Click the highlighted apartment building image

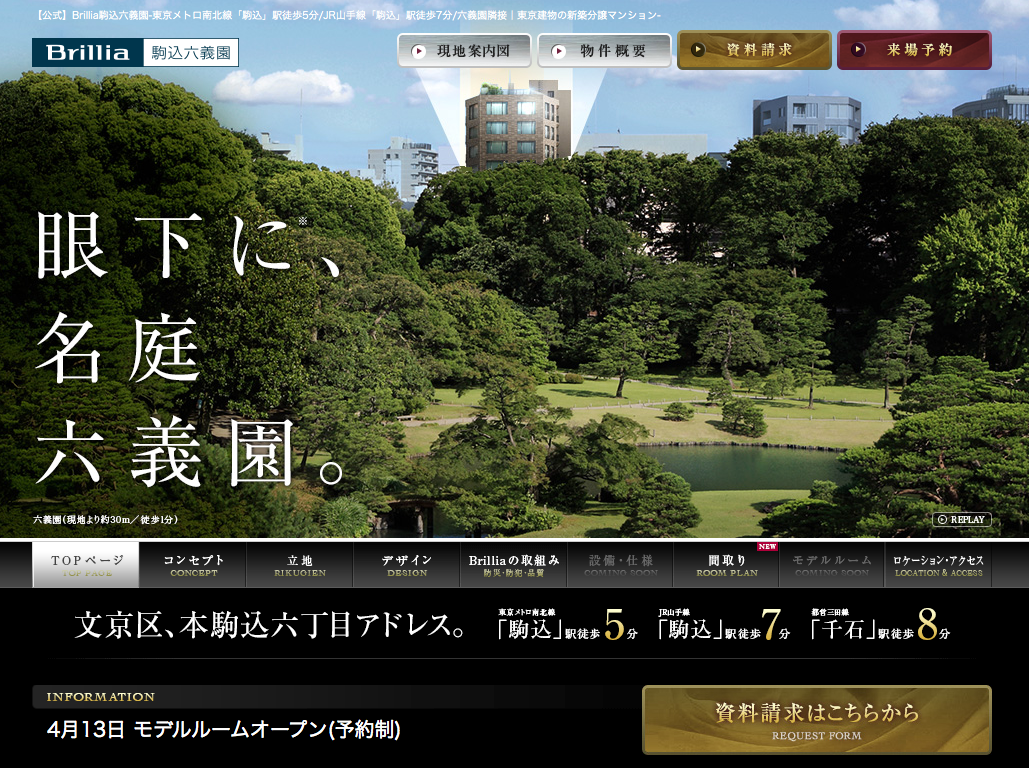click(511, 126)
